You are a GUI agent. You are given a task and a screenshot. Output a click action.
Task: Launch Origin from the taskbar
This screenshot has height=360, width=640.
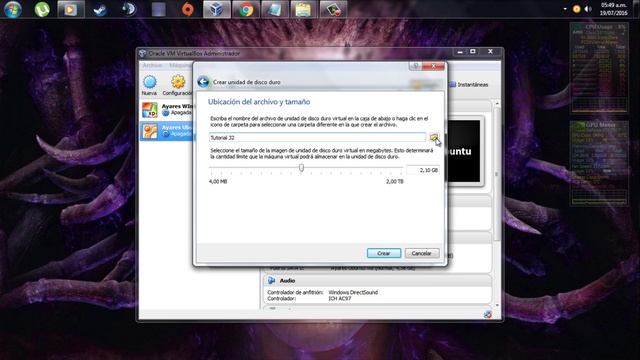tap(187, 9)
